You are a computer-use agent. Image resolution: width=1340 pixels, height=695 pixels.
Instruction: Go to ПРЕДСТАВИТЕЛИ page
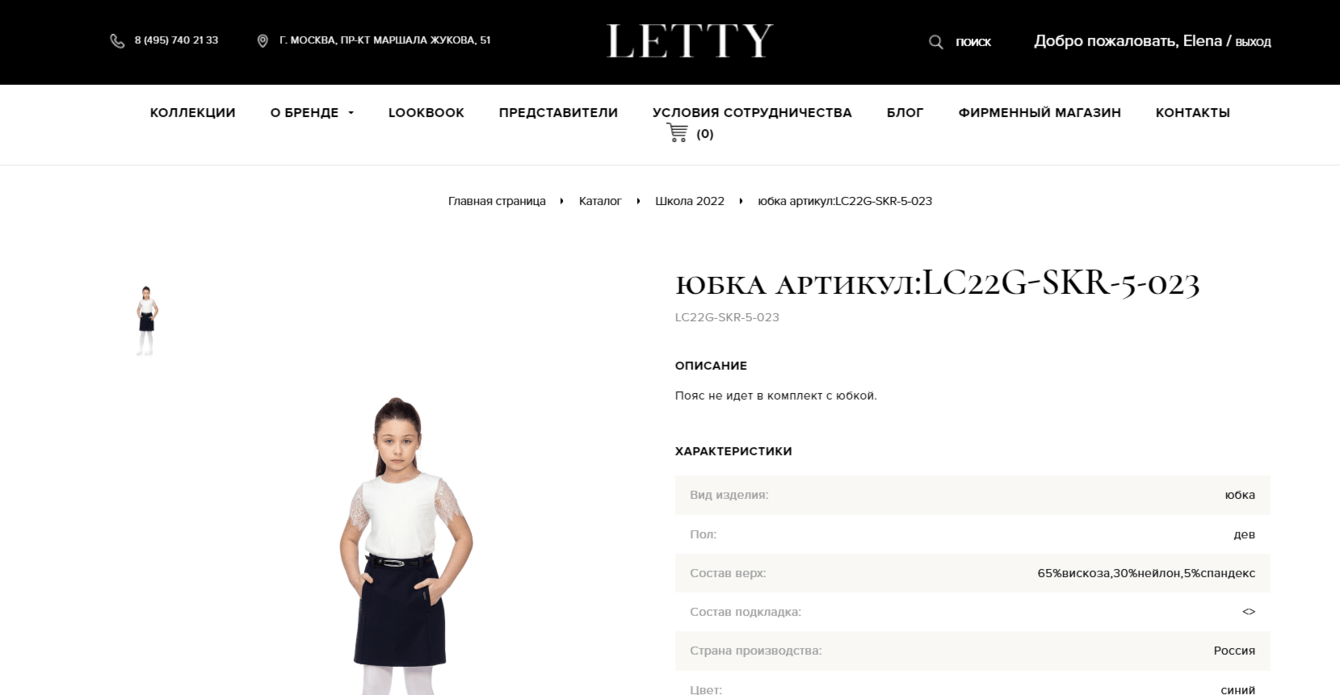558,113
